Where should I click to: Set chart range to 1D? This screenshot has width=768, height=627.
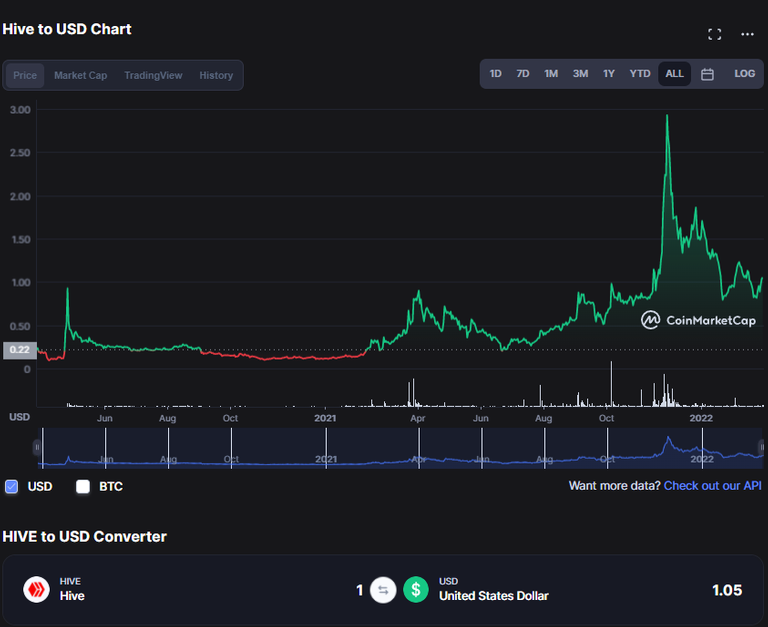(x=496, y=73)
